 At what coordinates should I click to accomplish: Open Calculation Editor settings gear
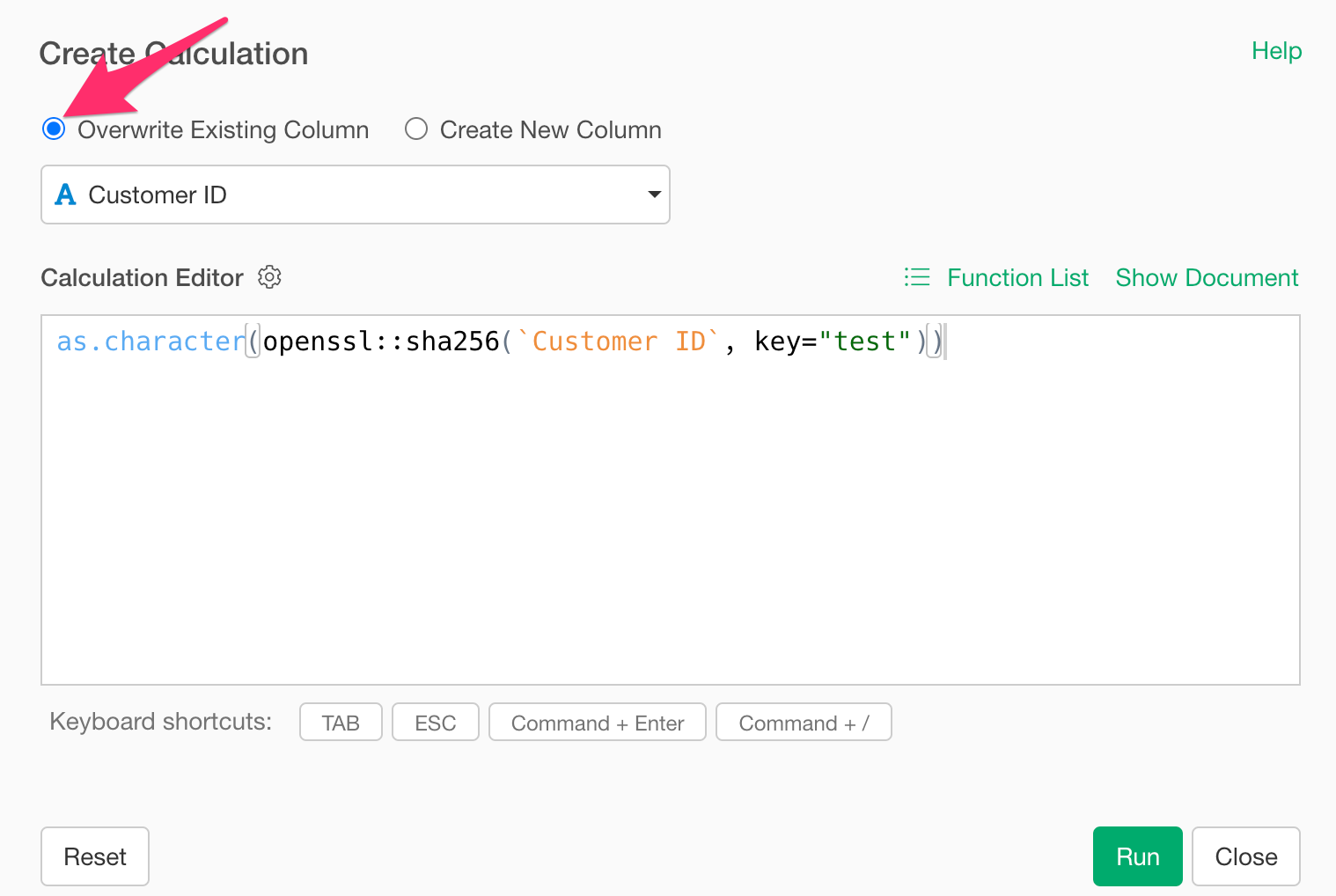(269, 277)
